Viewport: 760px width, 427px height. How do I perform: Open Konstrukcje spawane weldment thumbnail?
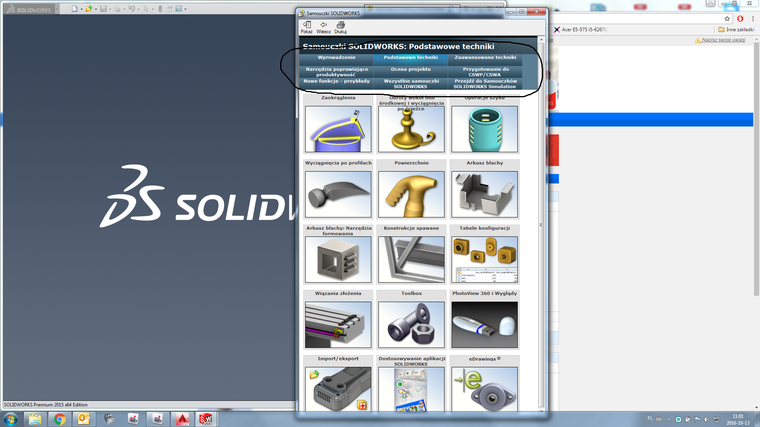pos(411,259)
